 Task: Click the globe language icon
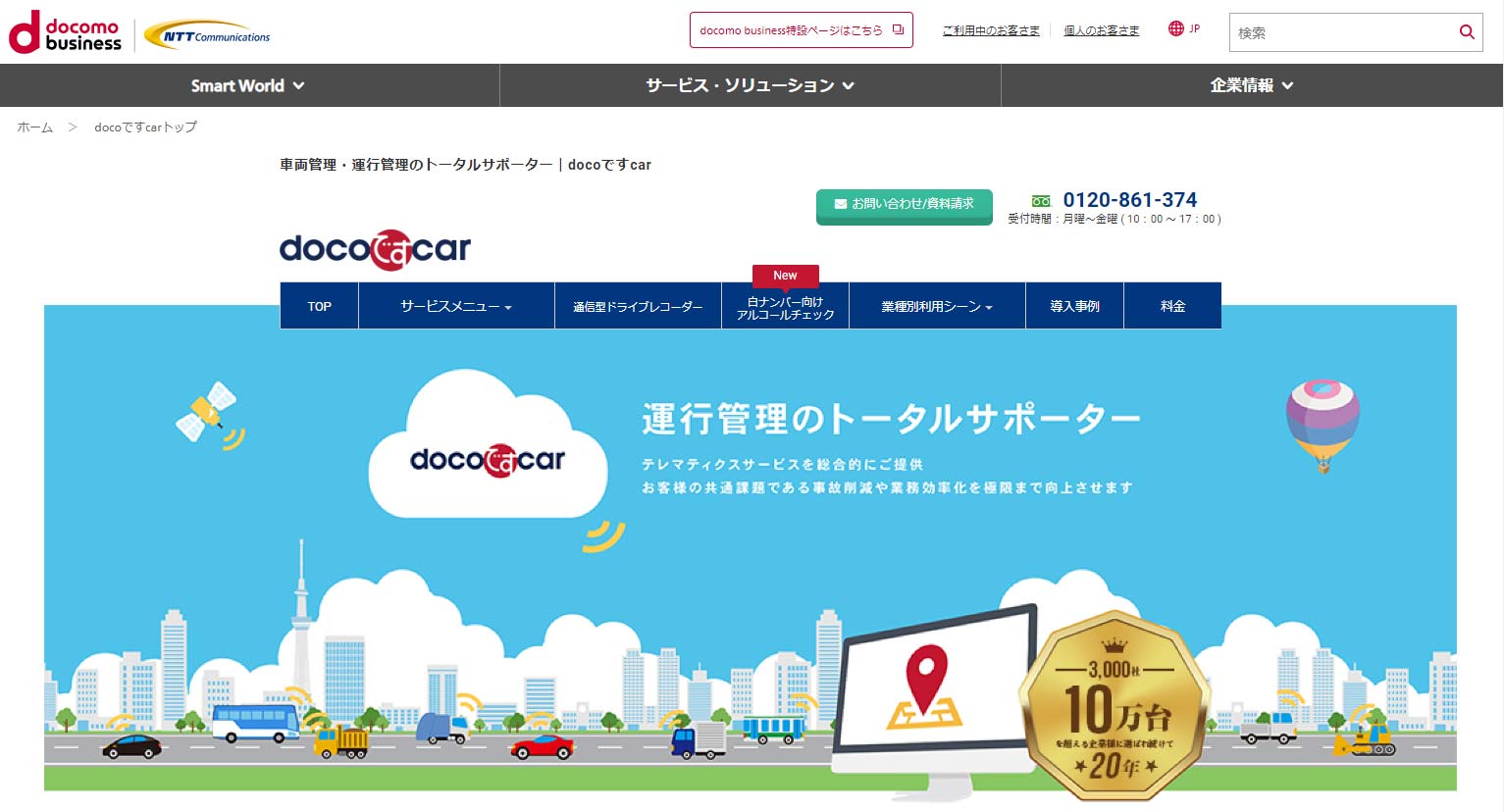click(x=1175, y=28)
